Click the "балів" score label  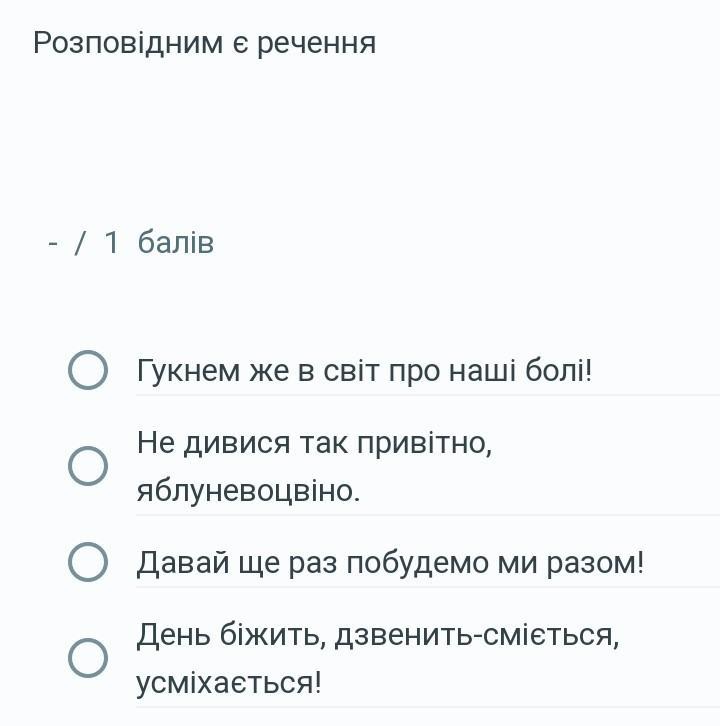[x=176, y=242]
